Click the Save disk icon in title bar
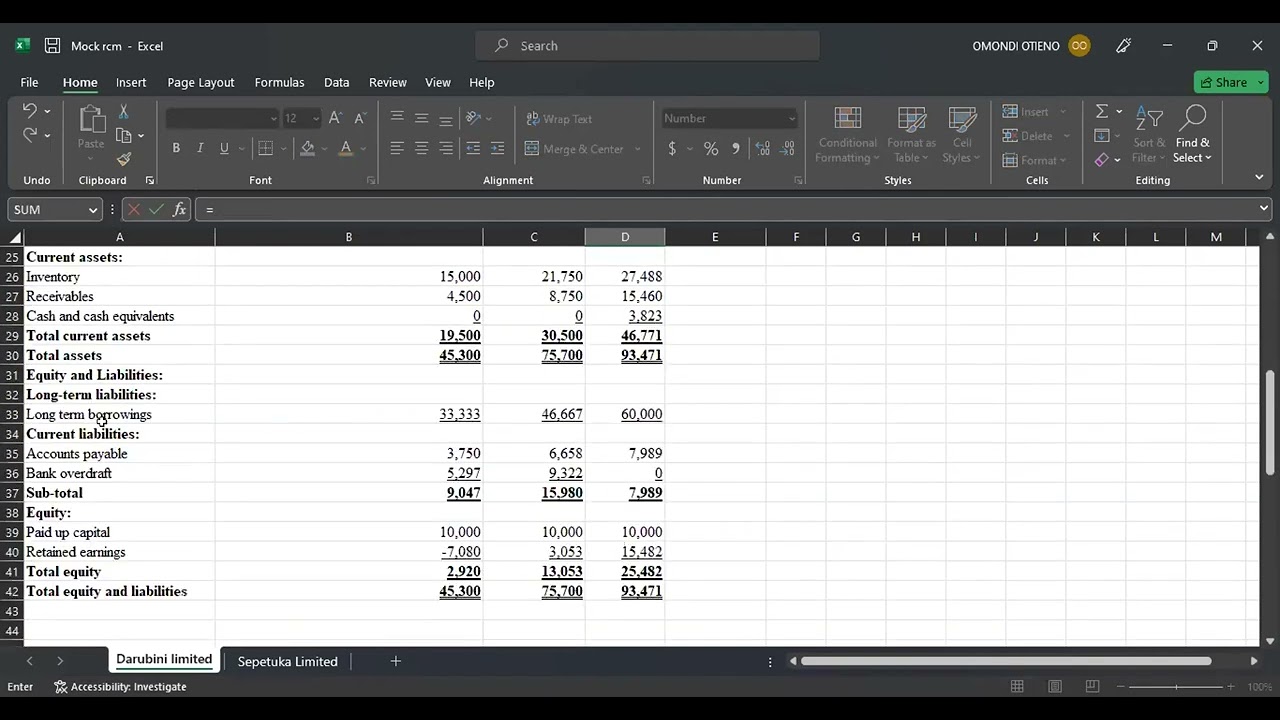 tap(52, 45)
